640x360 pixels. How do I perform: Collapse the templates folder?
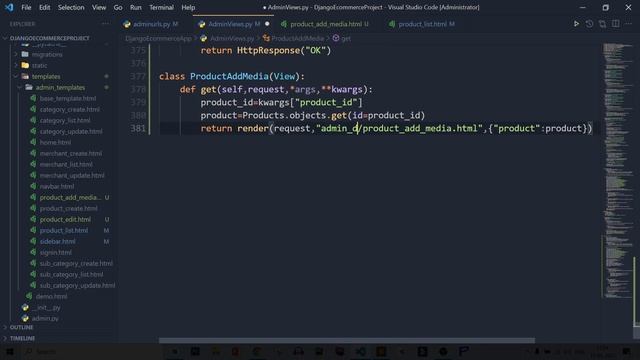tap(16, 76)
